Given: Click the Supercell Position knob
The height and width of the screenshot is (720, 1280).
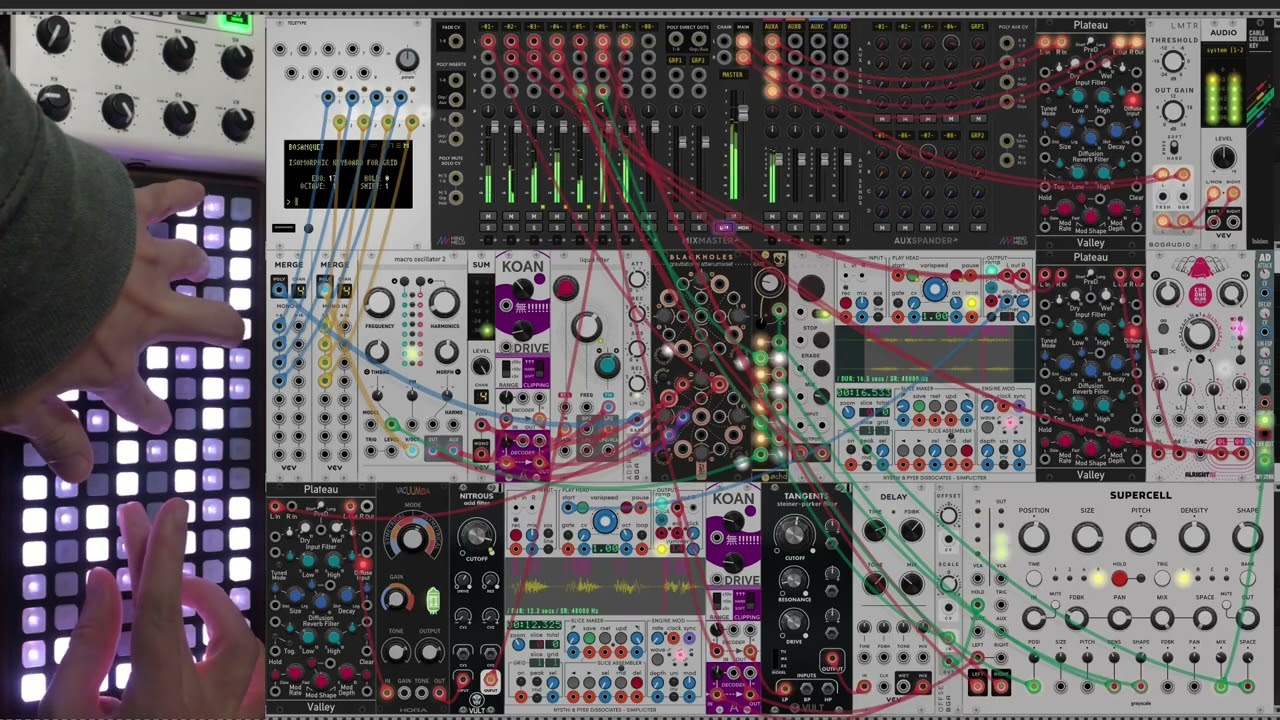Looking at the screenshot, I should tap(1034, 537).
